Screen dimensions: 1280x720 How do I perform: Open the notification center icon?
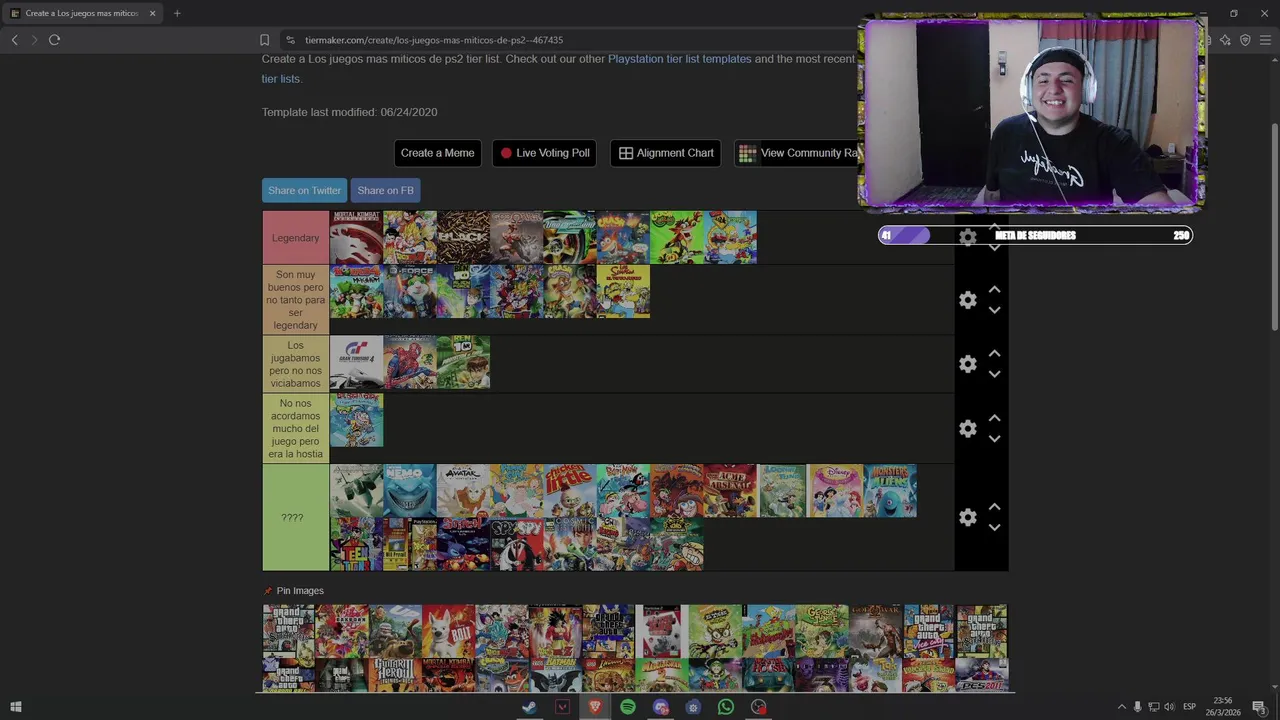tap(1259, 707)
